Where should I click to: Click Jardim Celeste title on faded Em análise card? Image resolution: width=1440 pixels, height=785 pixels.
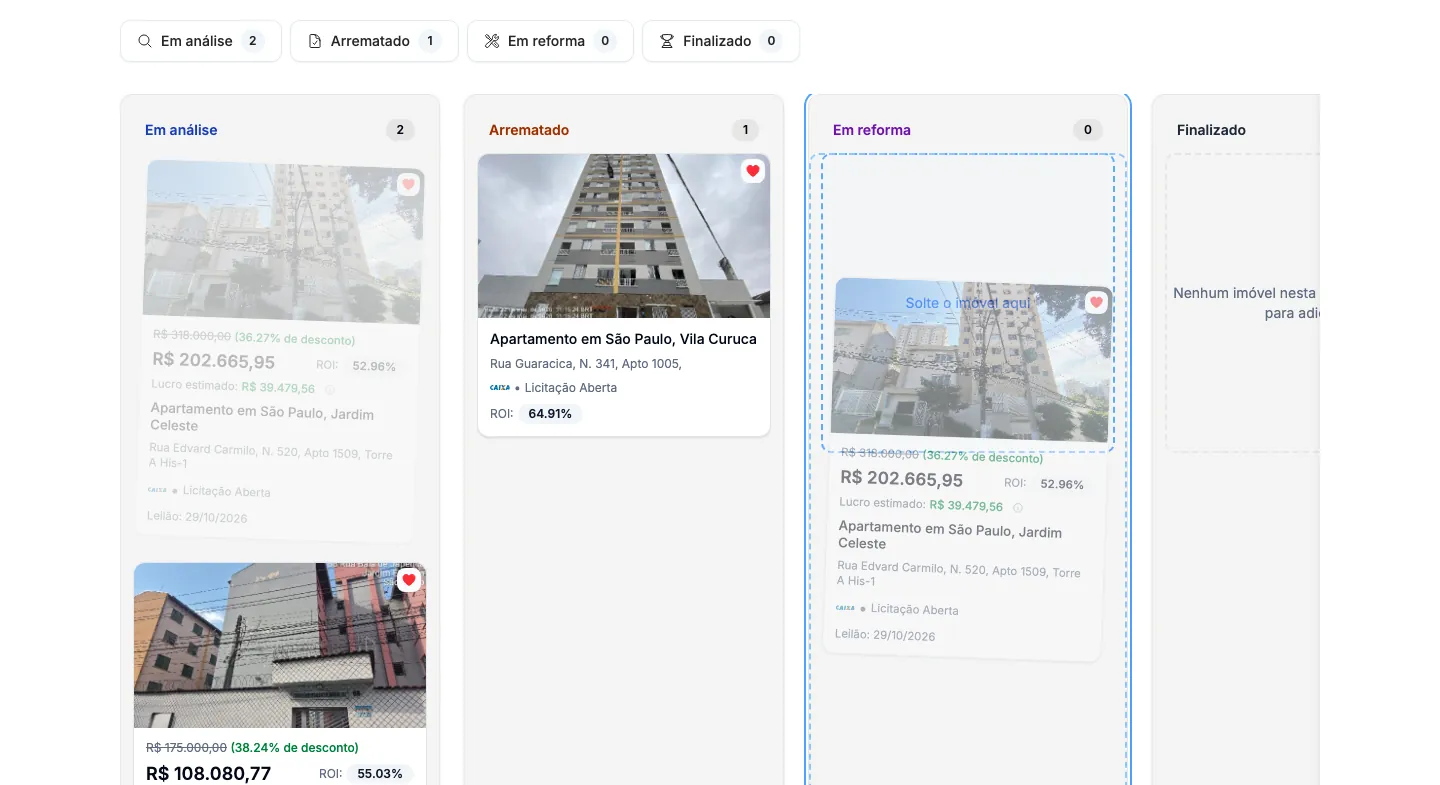pos(262,418)
